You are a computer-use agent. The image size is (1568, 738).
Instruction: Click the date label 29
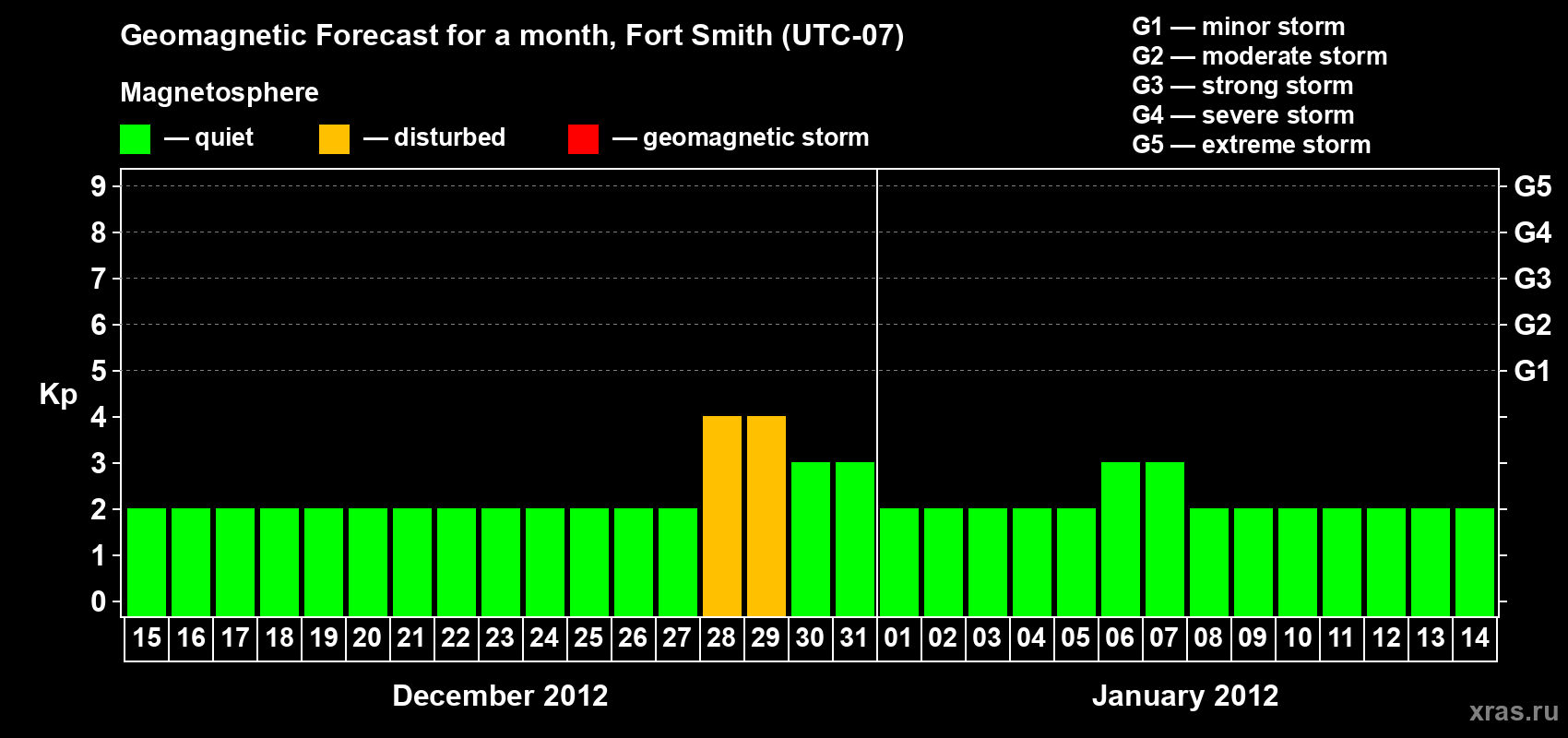click(766, 637)
